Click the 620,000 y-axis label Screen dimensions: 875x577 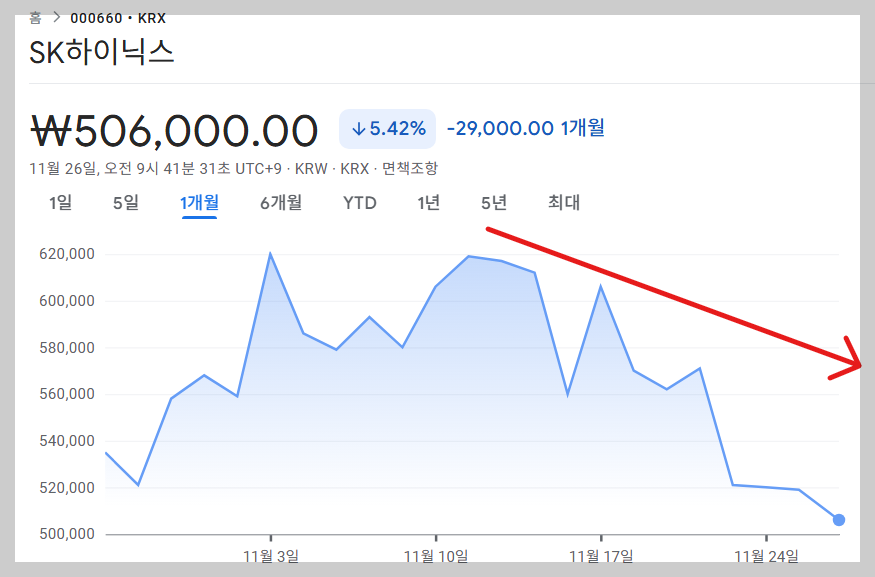[x=67, y=254]
